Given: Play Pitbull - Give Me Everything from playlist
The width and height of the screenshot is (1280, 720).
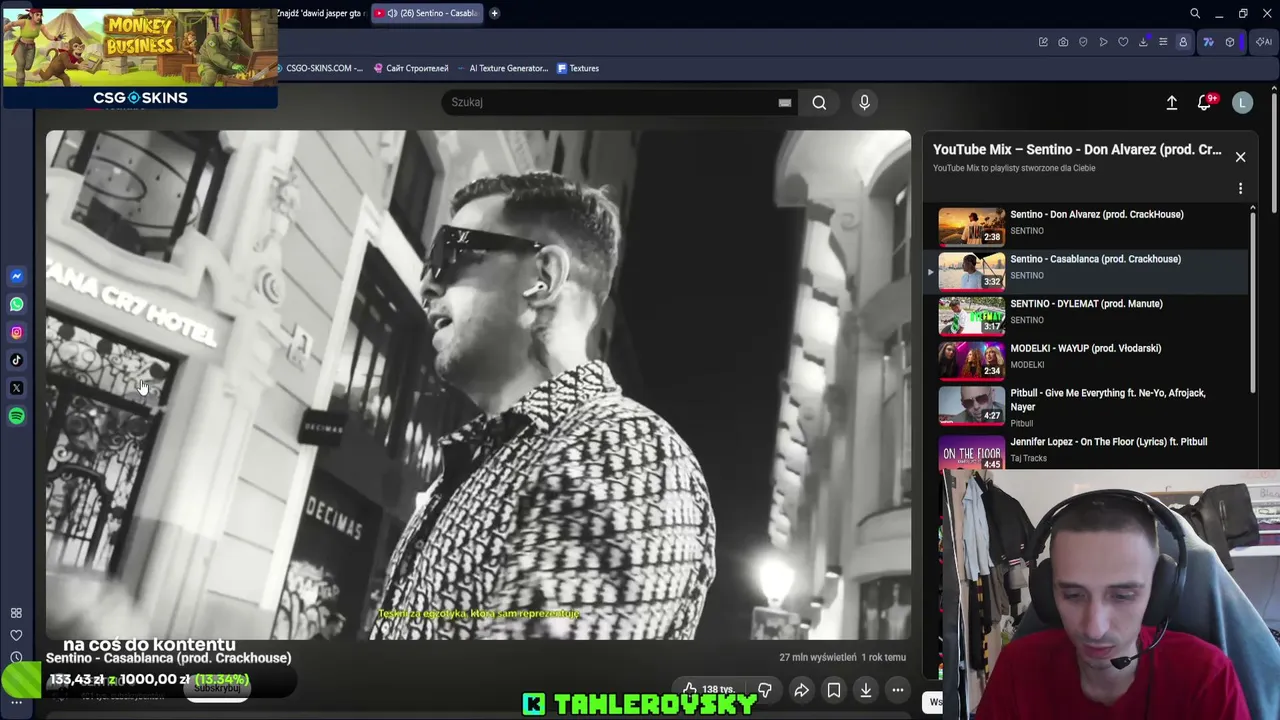Looking at the screenshot, I should [x=1085, y=408].
